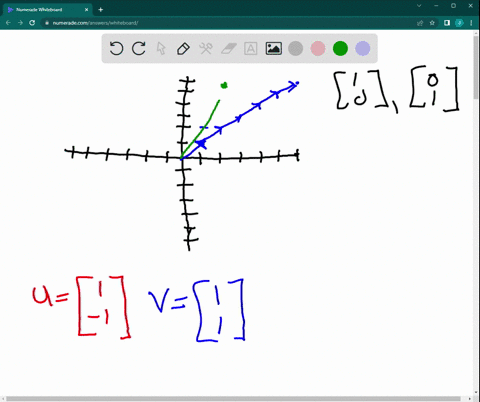Screen dimensions: 480x402
Task: Open the browser three-dot menu
Action: [471, 23]
